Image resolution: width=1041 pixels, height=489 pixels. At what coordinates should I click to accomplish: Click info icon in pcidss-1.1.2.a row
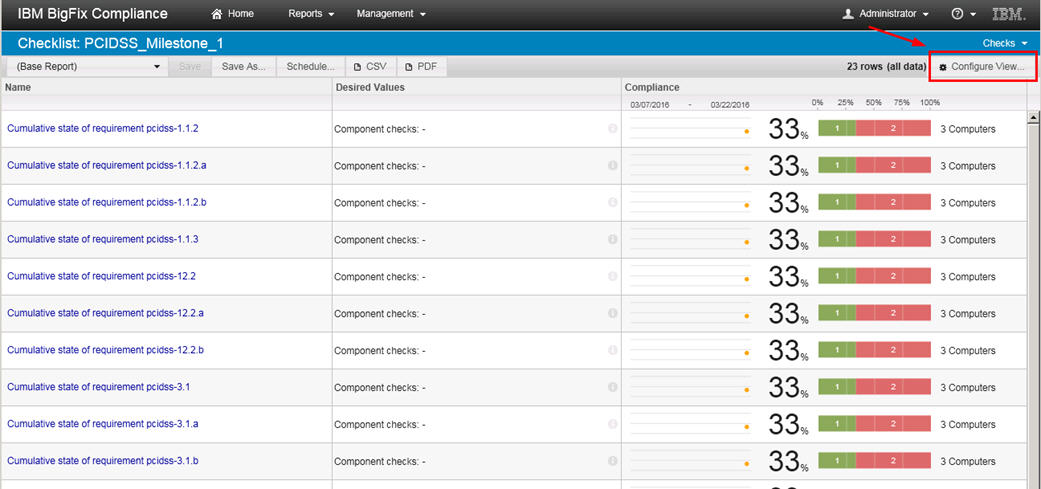tap(613, 165)
